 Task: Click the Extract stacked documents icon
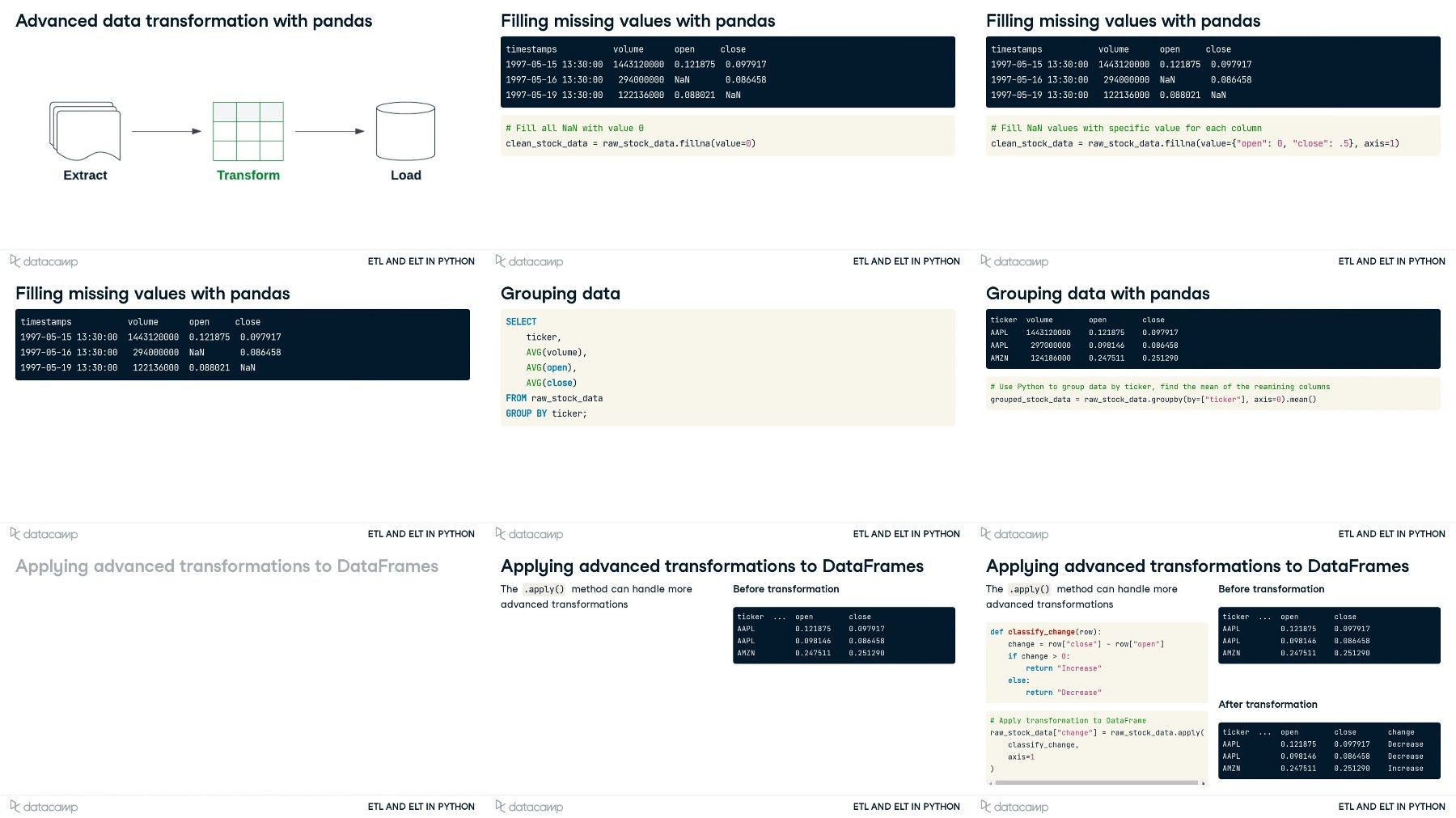(x=85, y=131)
